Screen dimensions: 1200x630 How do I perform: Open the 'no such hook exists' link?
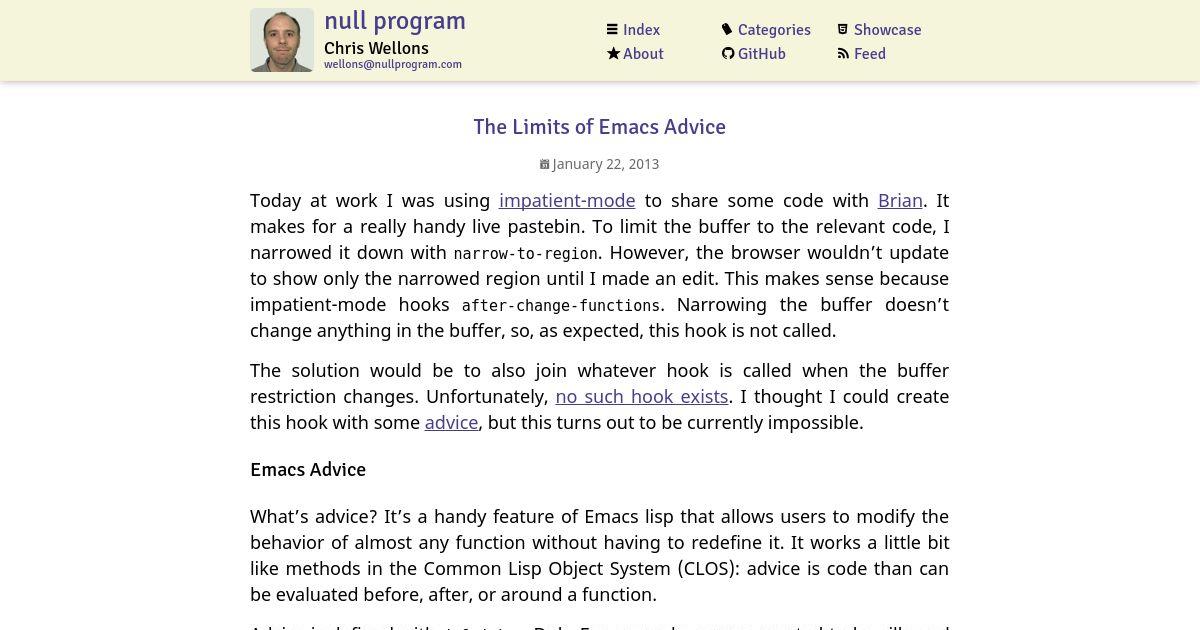642,396
